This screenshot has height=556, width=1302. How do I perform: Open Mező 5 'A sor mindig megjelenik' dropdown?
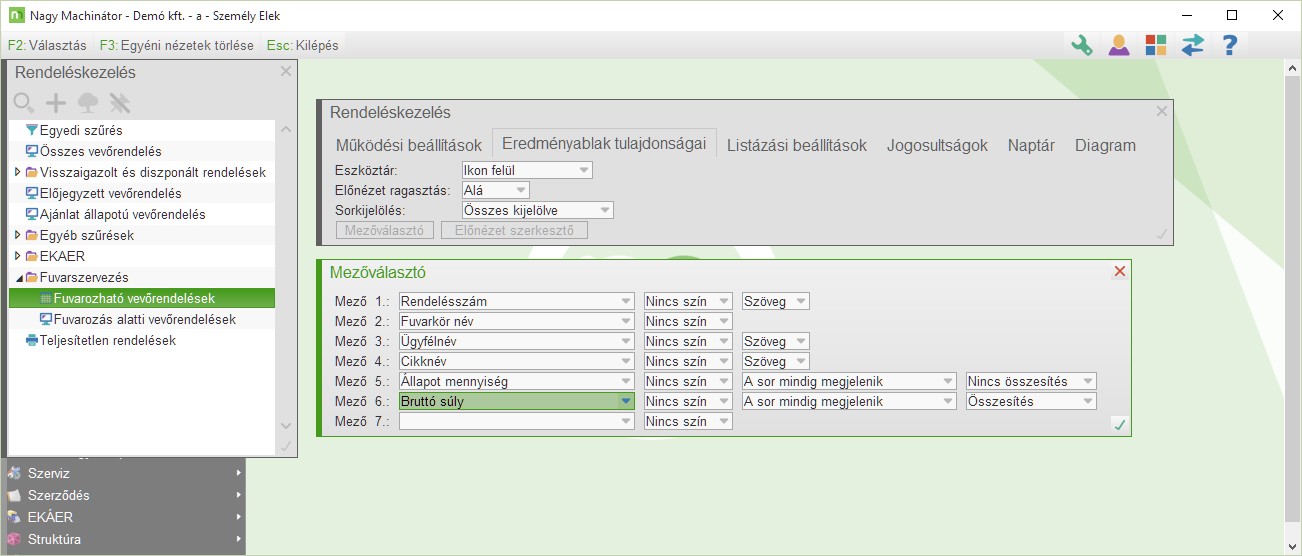(848, 381)
